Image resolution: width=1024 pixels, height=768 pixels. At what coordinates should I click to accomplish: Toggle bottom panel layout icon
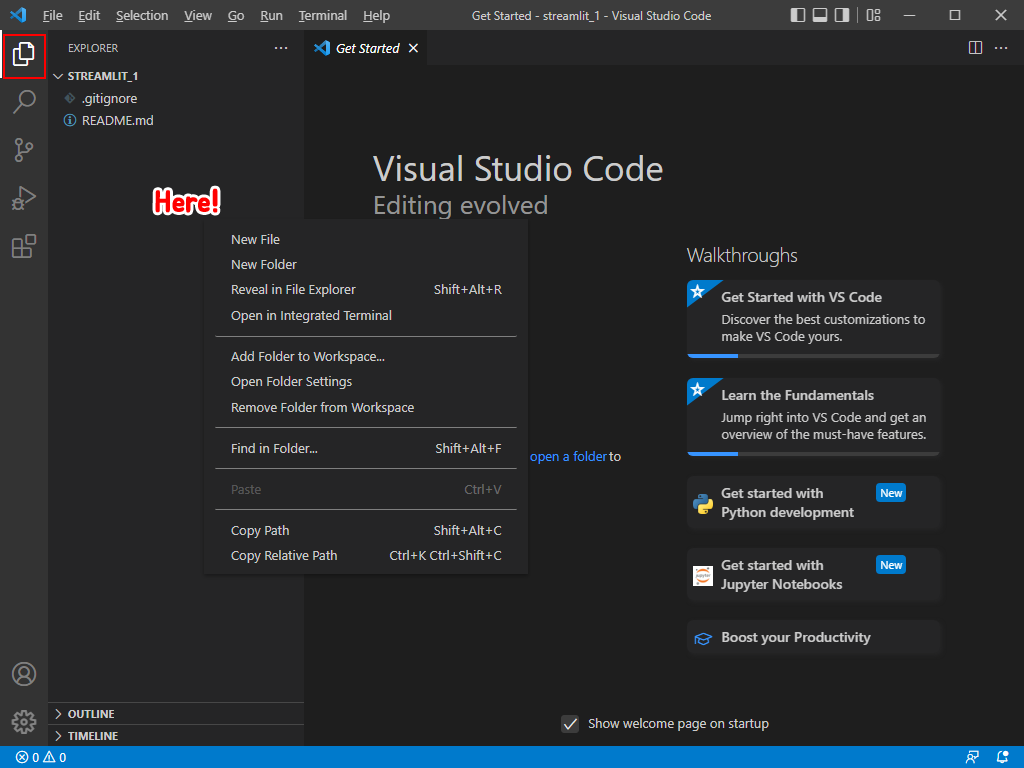[820, 15]
